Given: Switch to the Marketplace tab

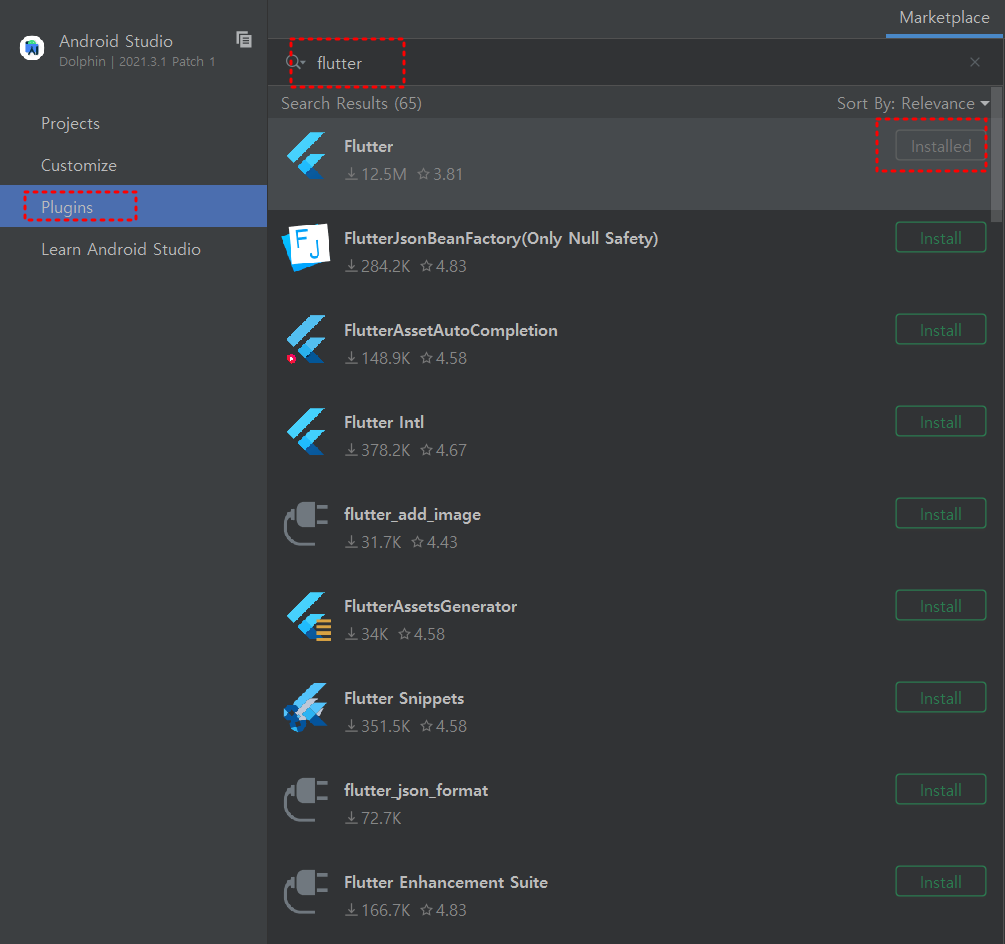Looking at the screenshot, I should pos(943,17).
